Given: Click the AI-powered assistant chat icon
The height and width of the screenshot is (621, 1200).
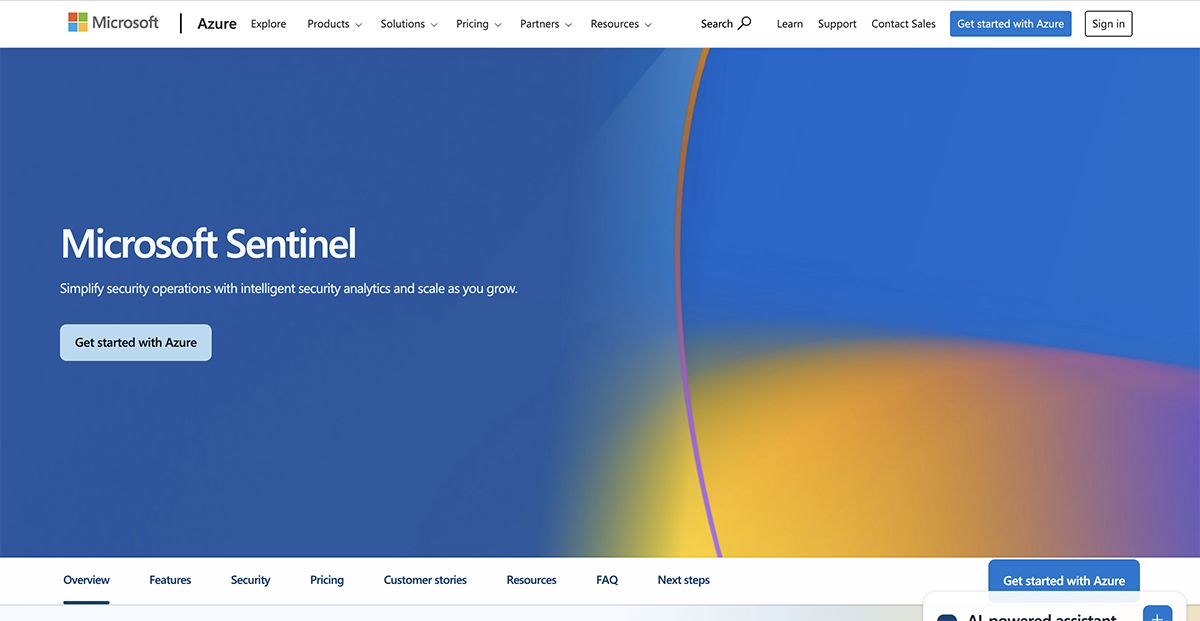Looking at the screenshot, I should click(x=947, y=615).
